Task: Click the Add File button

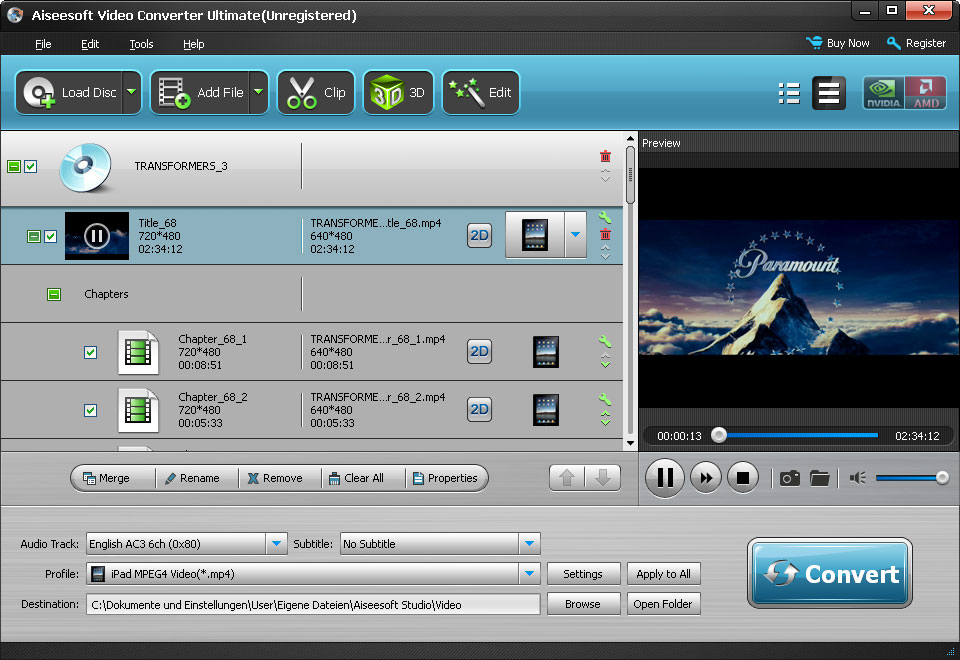Action: 200,92
